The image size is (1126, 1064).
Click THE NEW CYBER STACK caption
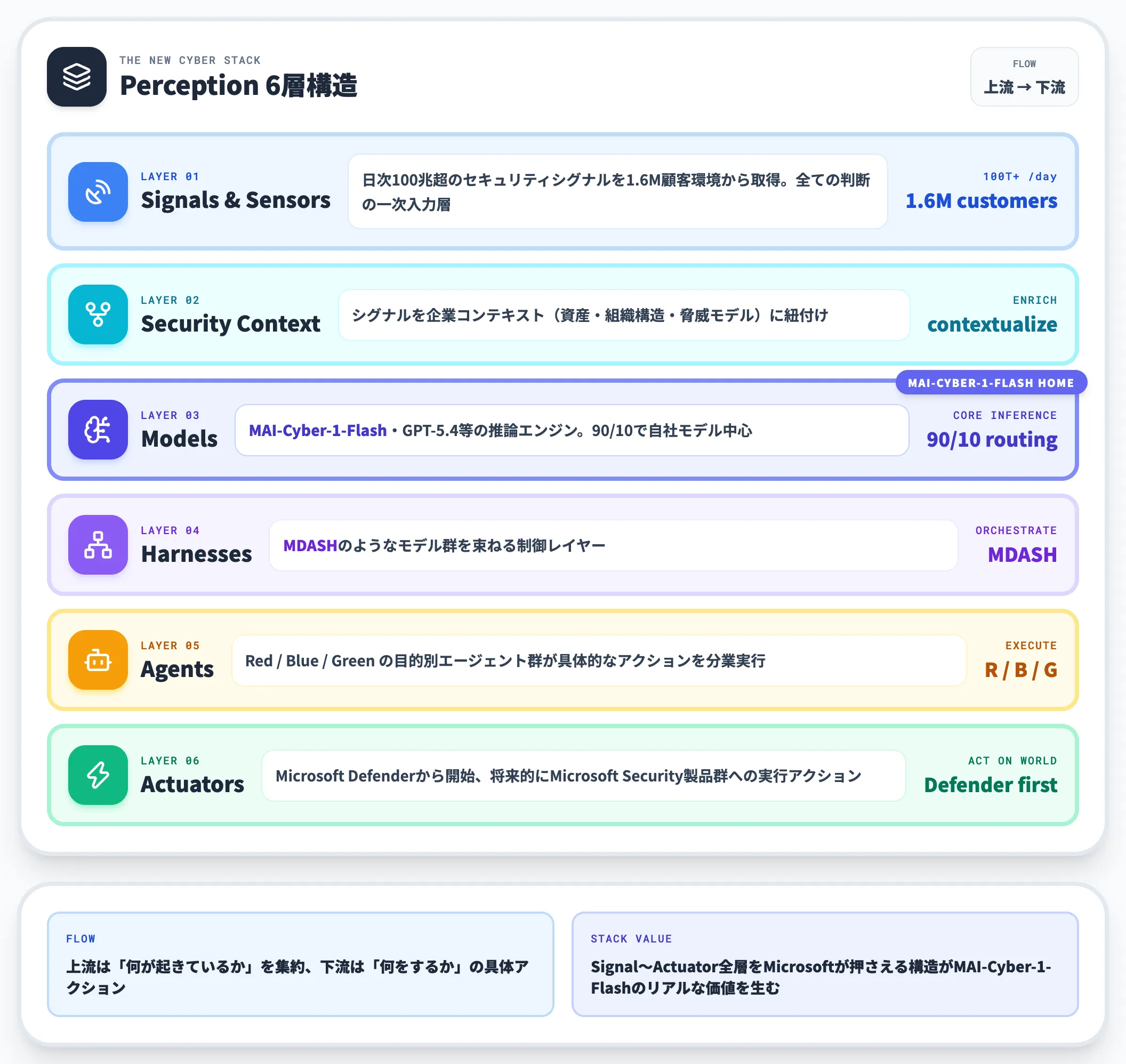(x=190, y=60)
